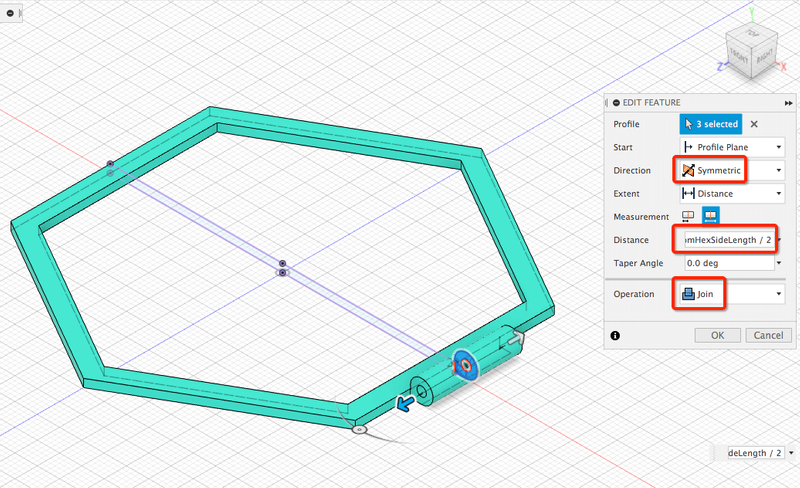
Task: Click the info icon in Edit Feature dialog
Action: pyautogui.click(x=615, y=335)
